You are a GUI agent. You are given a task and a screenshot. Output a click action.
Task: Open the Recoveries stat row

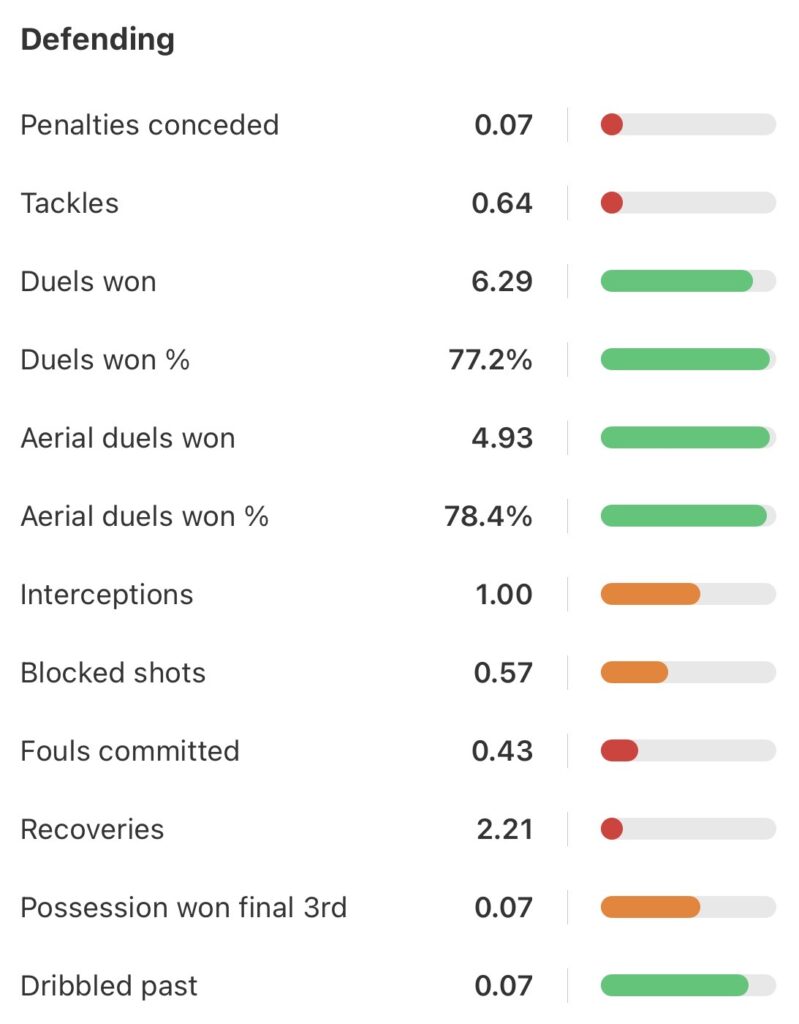[x=92, y=829]
